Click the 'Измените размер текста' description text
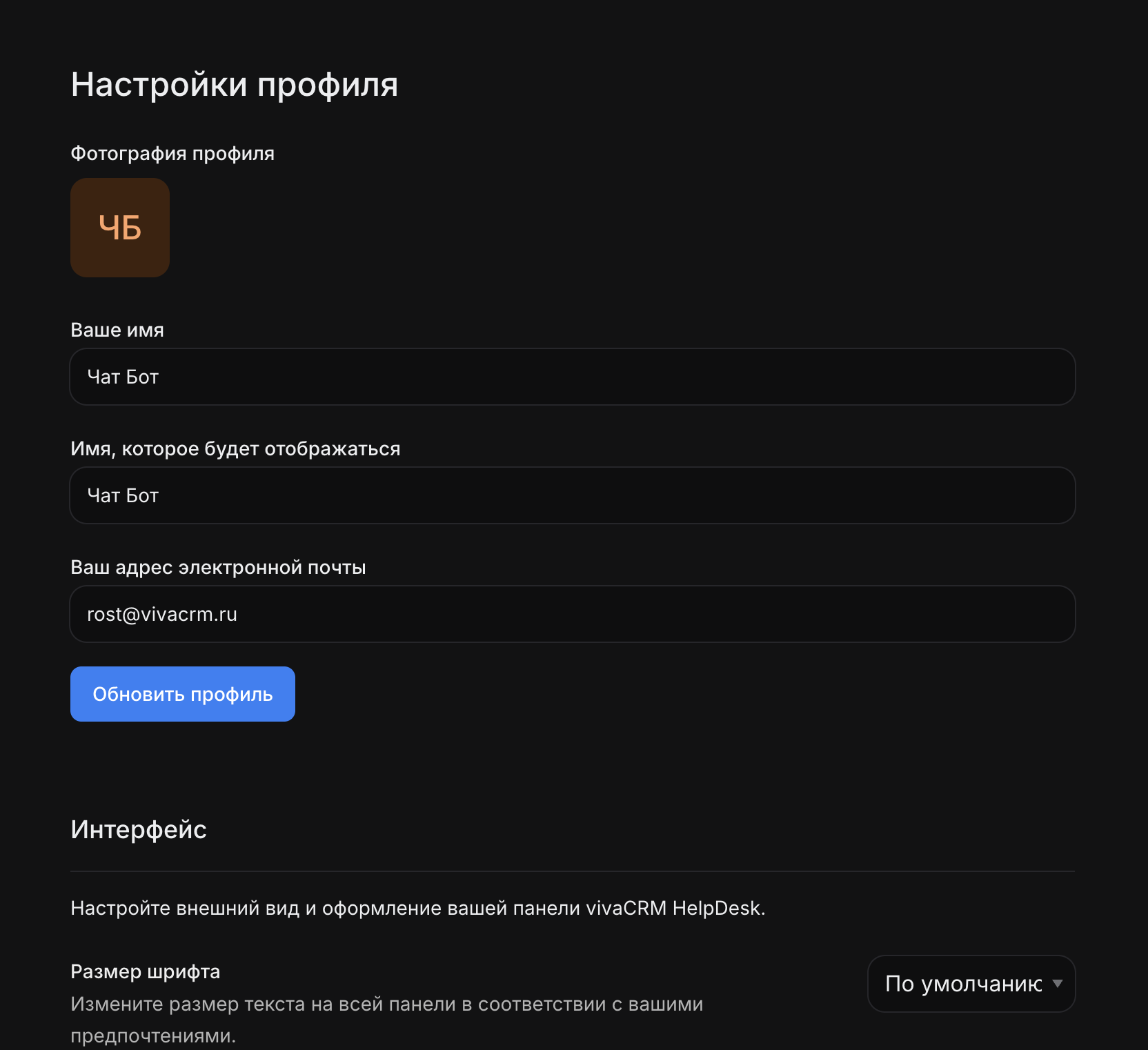This screenshot has width=1148, height=1050. pyautogui.click(x=386, y=1004)
